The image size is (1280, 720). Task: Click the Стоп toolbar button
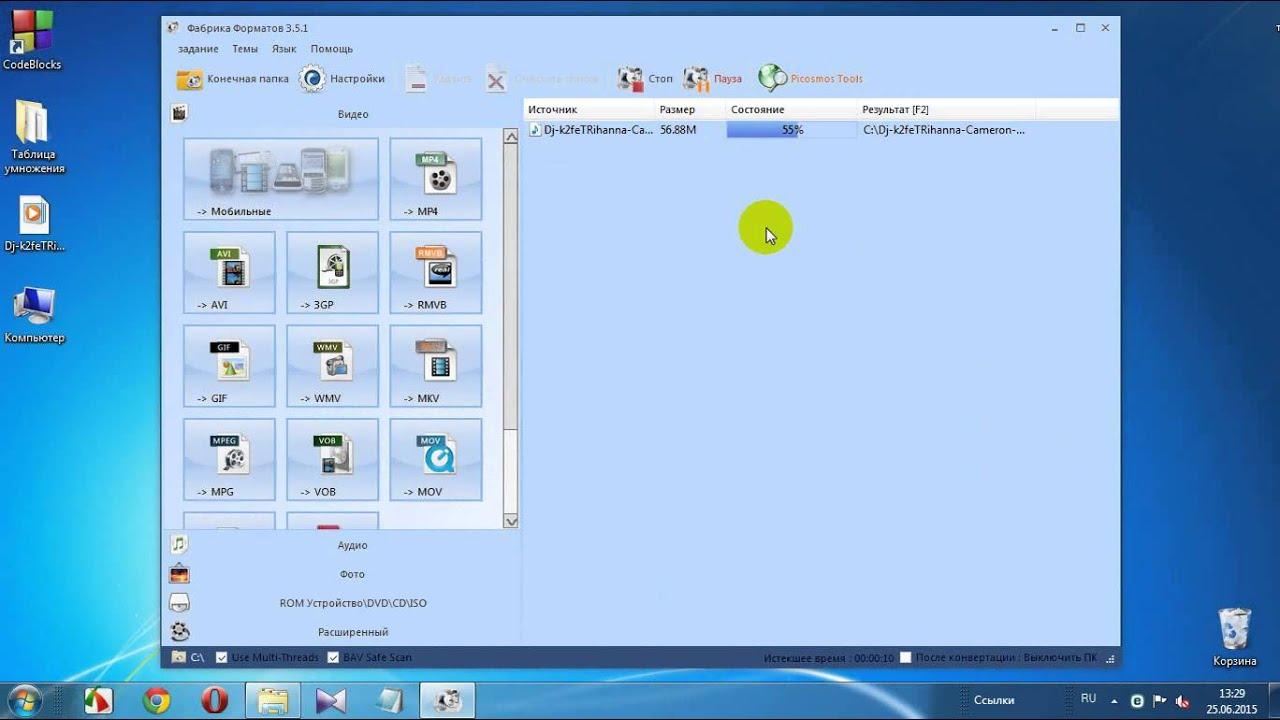[645, 79]
